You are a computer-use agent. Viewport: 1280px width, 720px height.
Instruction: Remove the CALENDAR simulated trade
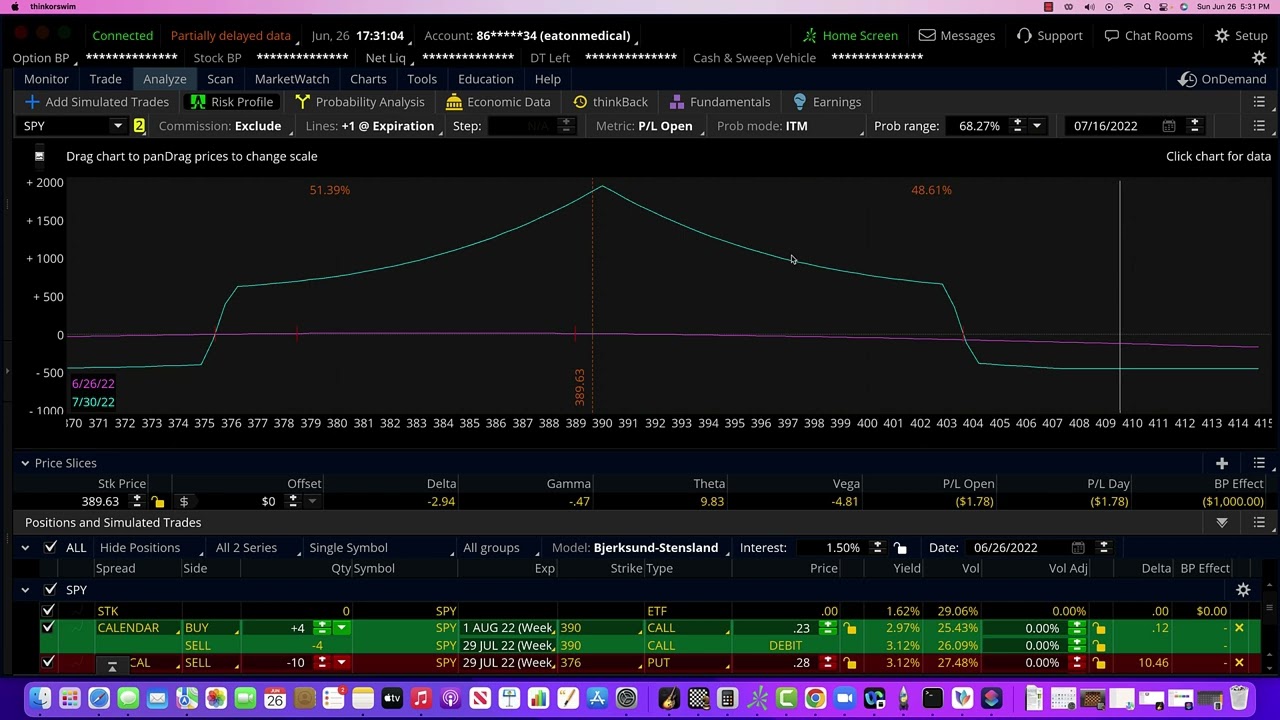1239,628
